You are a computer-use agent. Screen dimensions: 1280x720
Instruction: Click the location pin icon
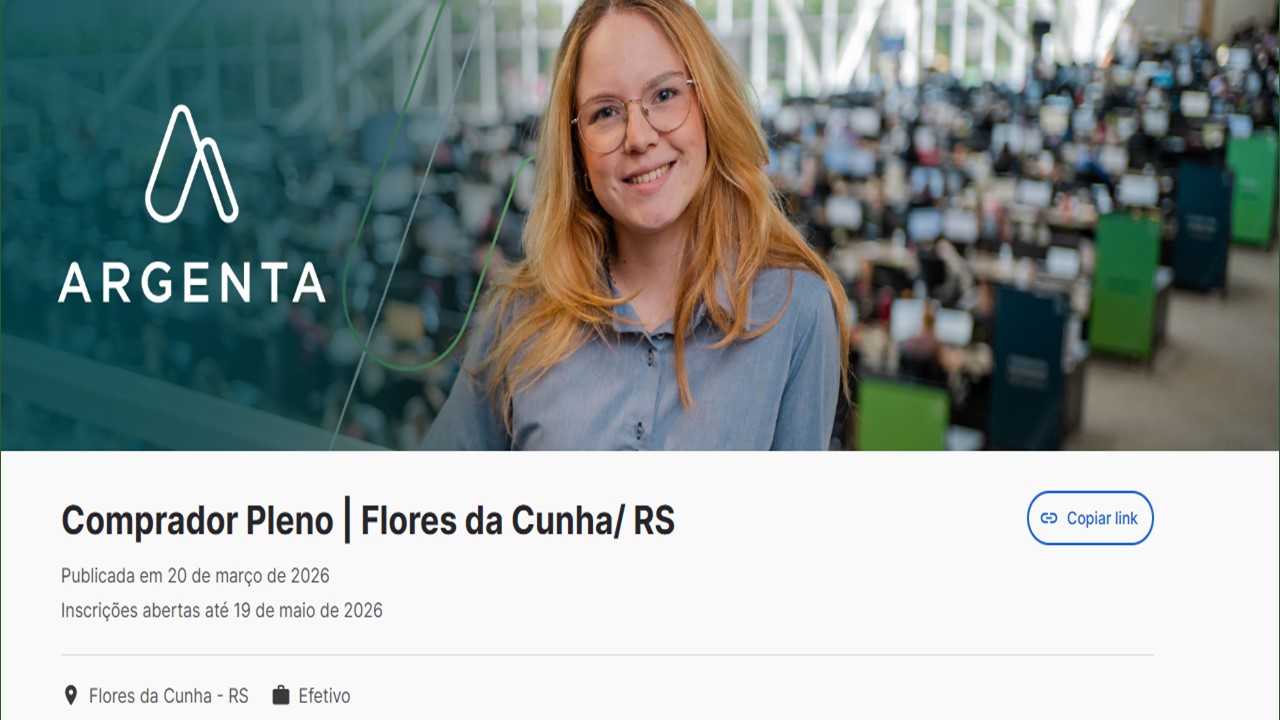click(70, 695)
